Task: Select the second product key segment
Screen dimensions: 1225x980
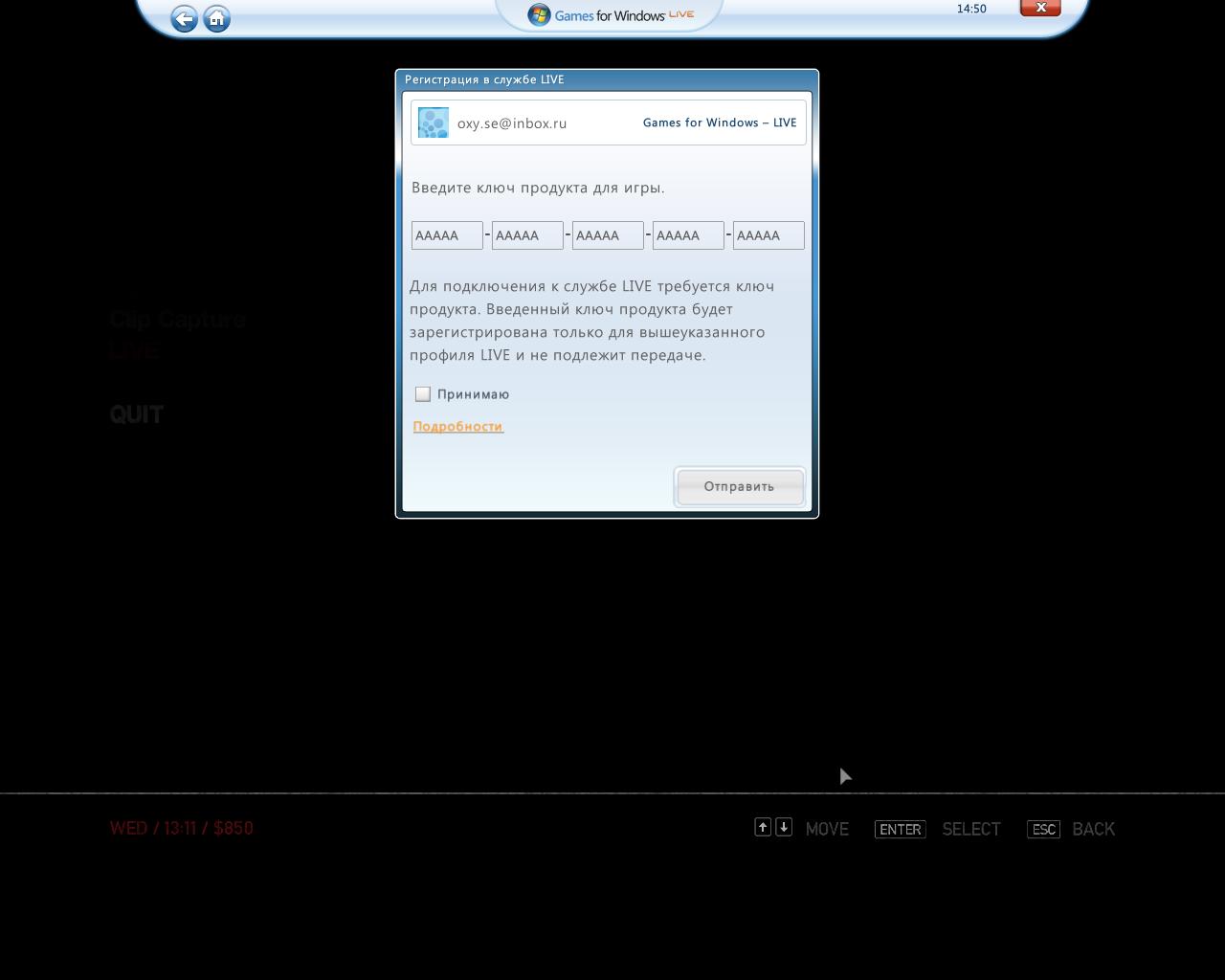Action: coord(527,235)
